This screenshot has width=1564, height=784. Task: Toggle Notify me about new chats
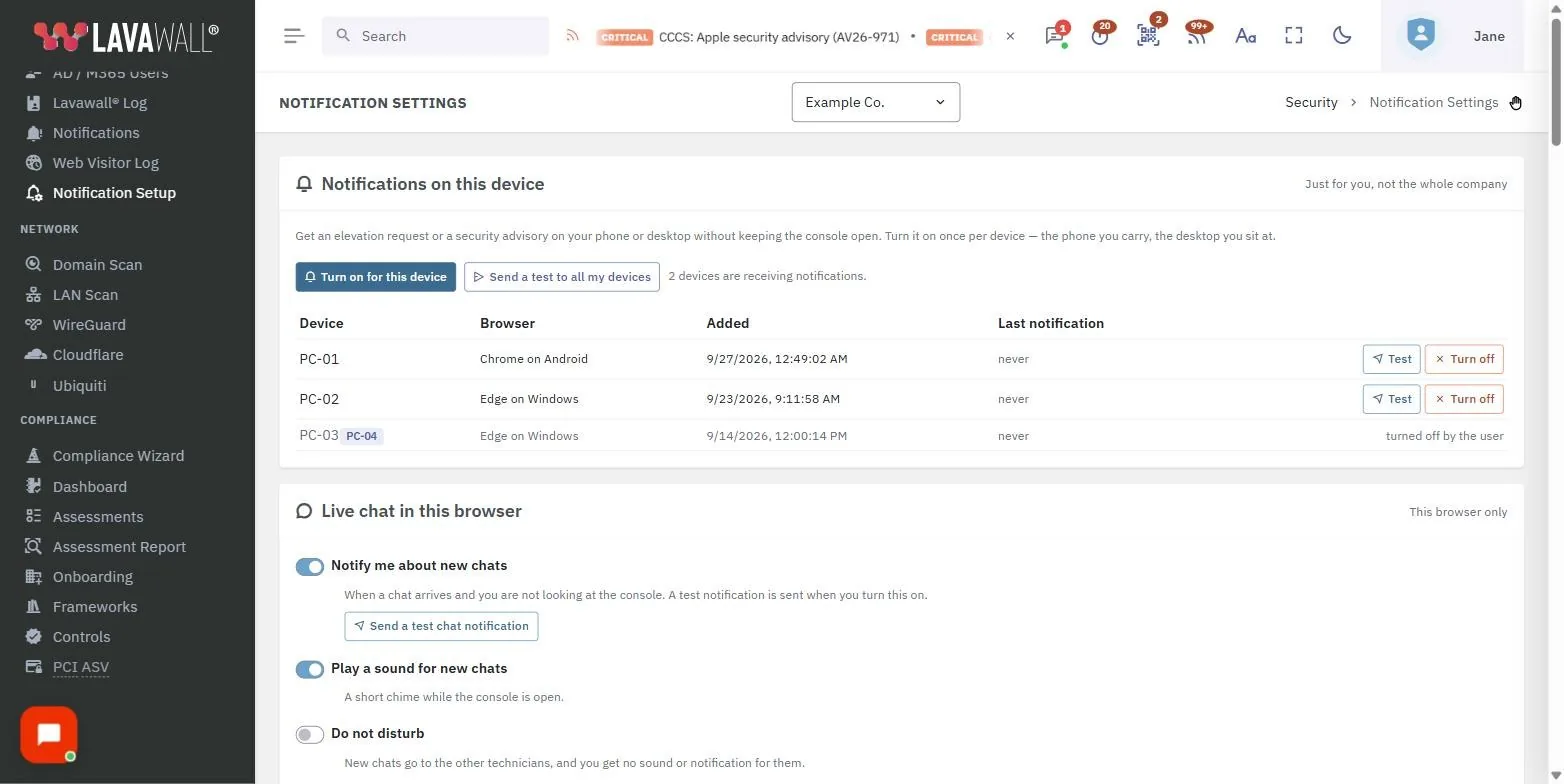[310, 567]
